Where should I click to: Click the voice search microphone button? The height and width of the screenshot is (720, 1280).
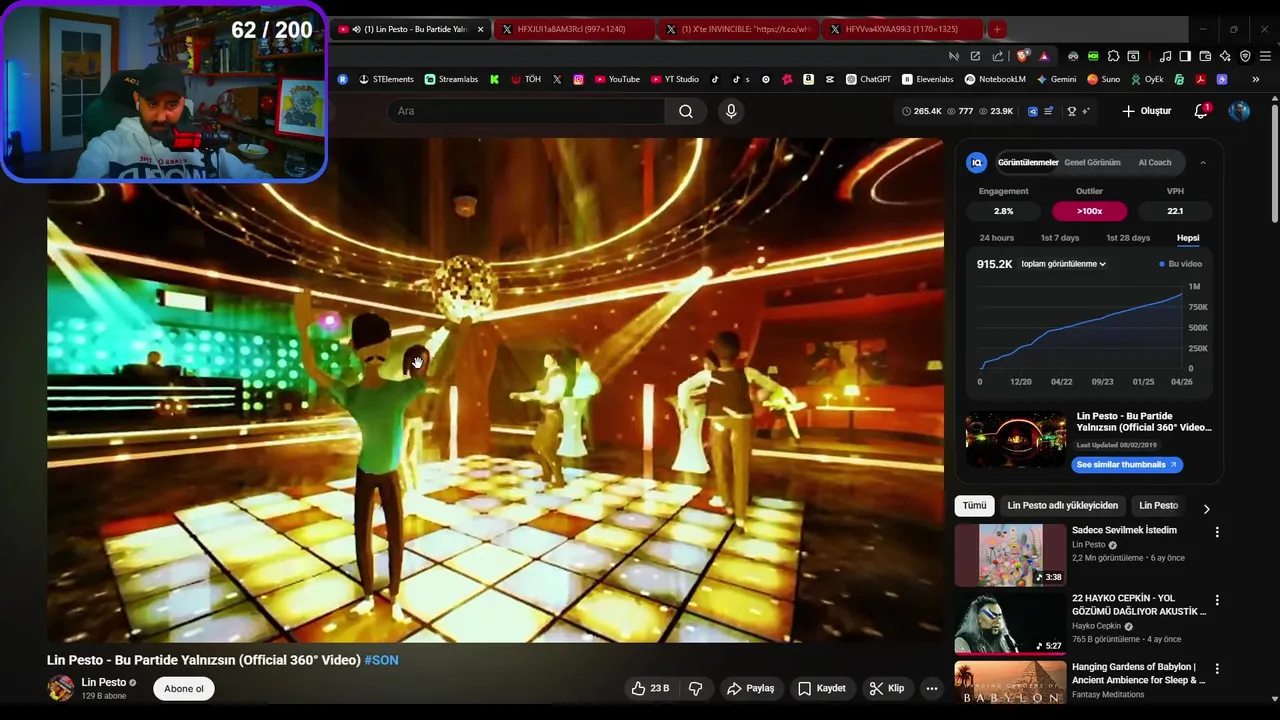[731, 111]
